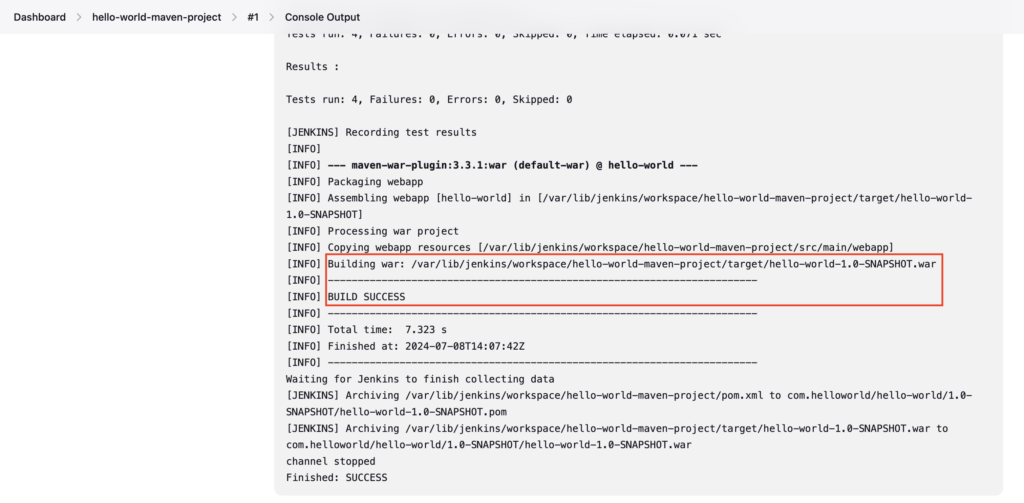Go to hello-world-maven-project breadcrumb
1024x503 pixels.
click(157, 17)
